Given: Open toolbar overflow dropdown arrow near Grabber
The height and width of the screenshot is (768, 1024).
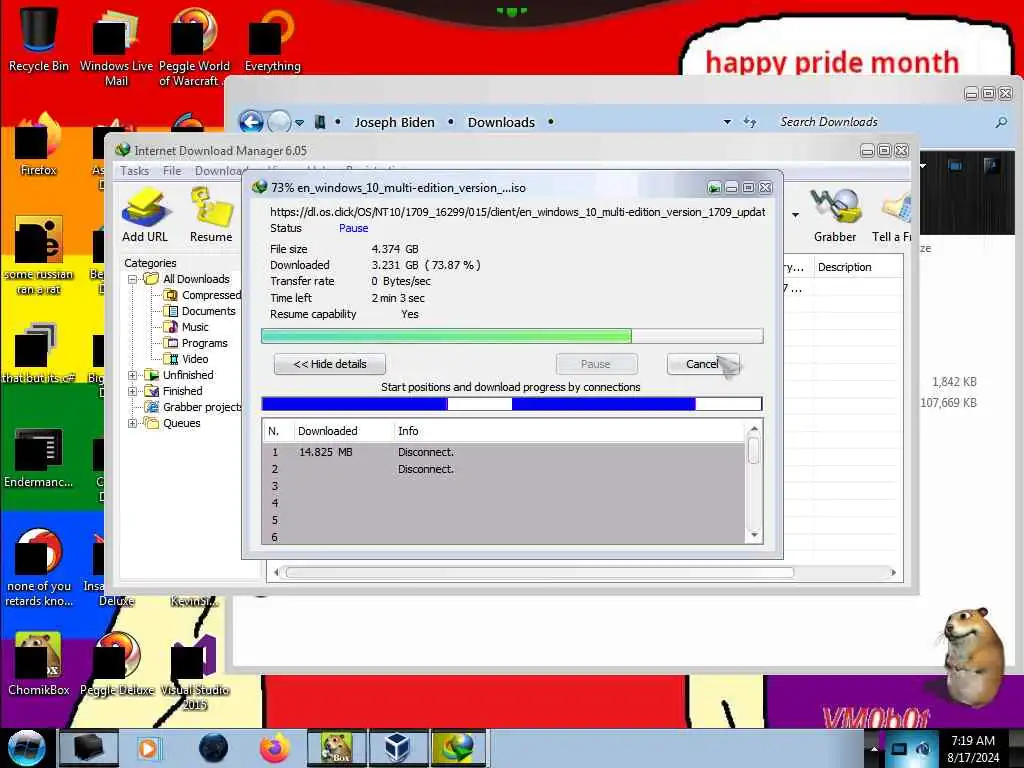Looking at the screenshot, I should [x=795, y=215].
